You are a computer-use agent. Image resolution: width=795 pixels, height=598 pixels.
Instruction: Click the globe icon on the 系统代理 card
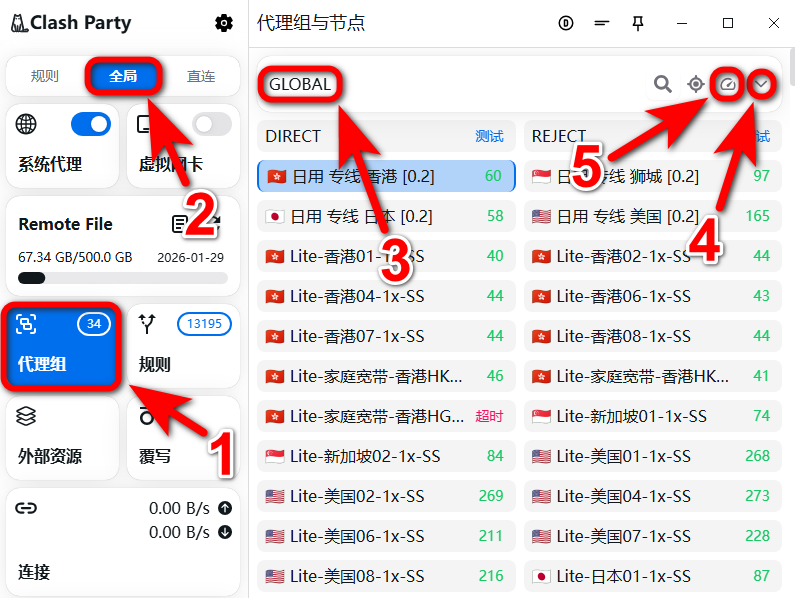click(x=26, y=124)
